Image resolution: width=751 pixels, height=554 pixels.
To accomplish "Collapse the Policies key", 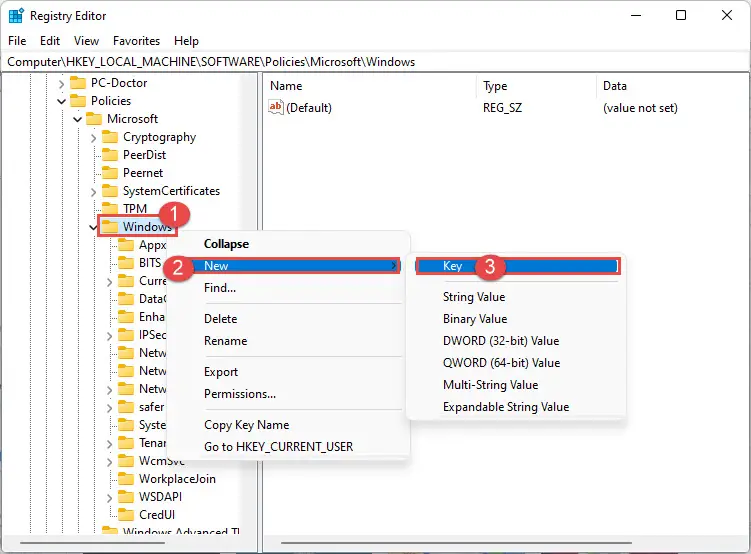I will point(61,102).
